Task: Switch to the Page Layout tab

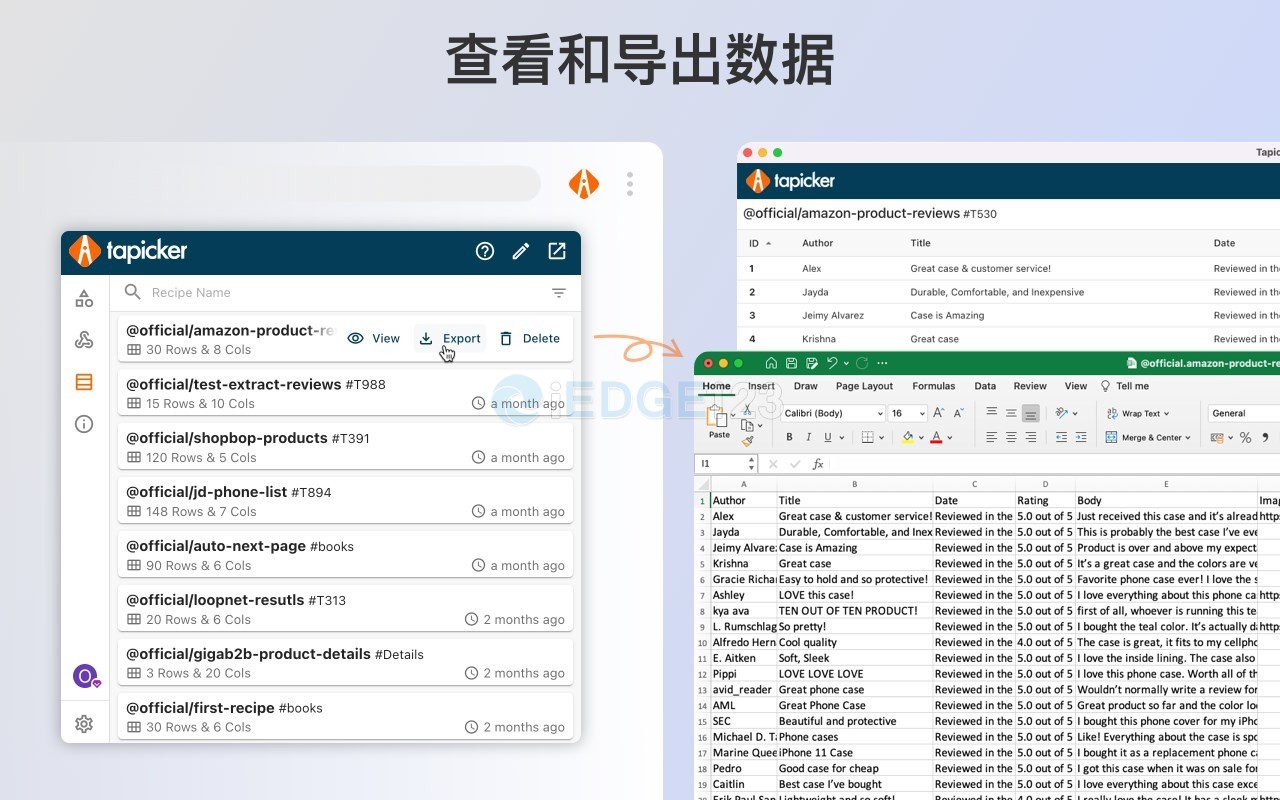Action: (864, 386)
